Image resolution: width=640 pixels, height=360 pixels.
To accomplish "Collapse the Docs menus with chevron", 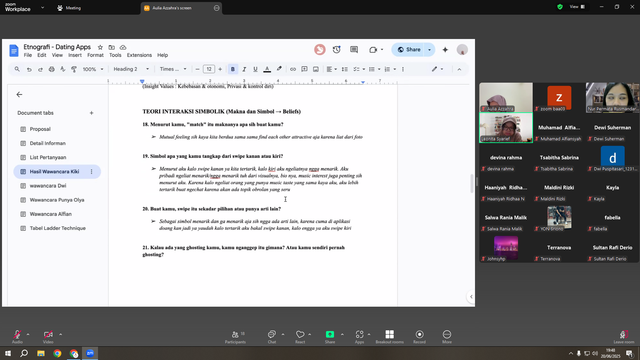I will (459, 69).
